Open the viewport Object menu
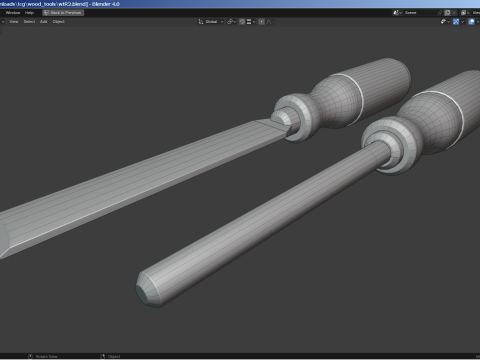480x360 pixels. coord(58,22)
